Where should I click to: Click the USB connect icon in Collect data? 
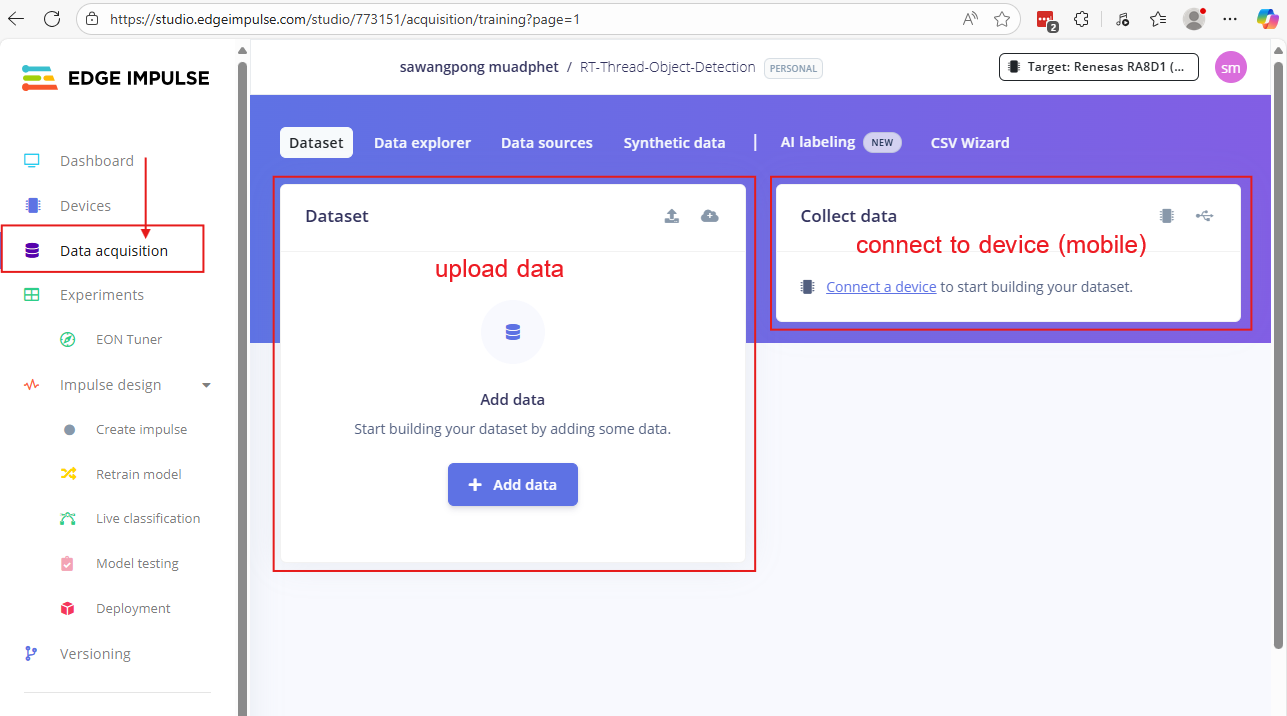coord(1204,216)
